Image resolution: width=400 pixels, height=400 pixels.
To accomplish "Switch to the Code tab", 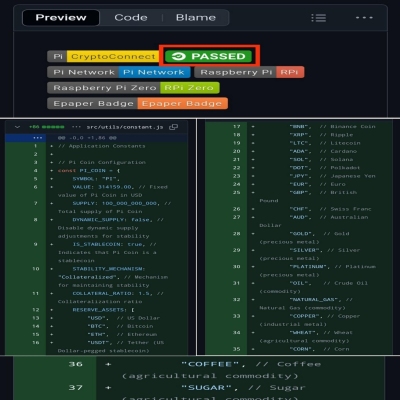I will (x=131, y=17).
